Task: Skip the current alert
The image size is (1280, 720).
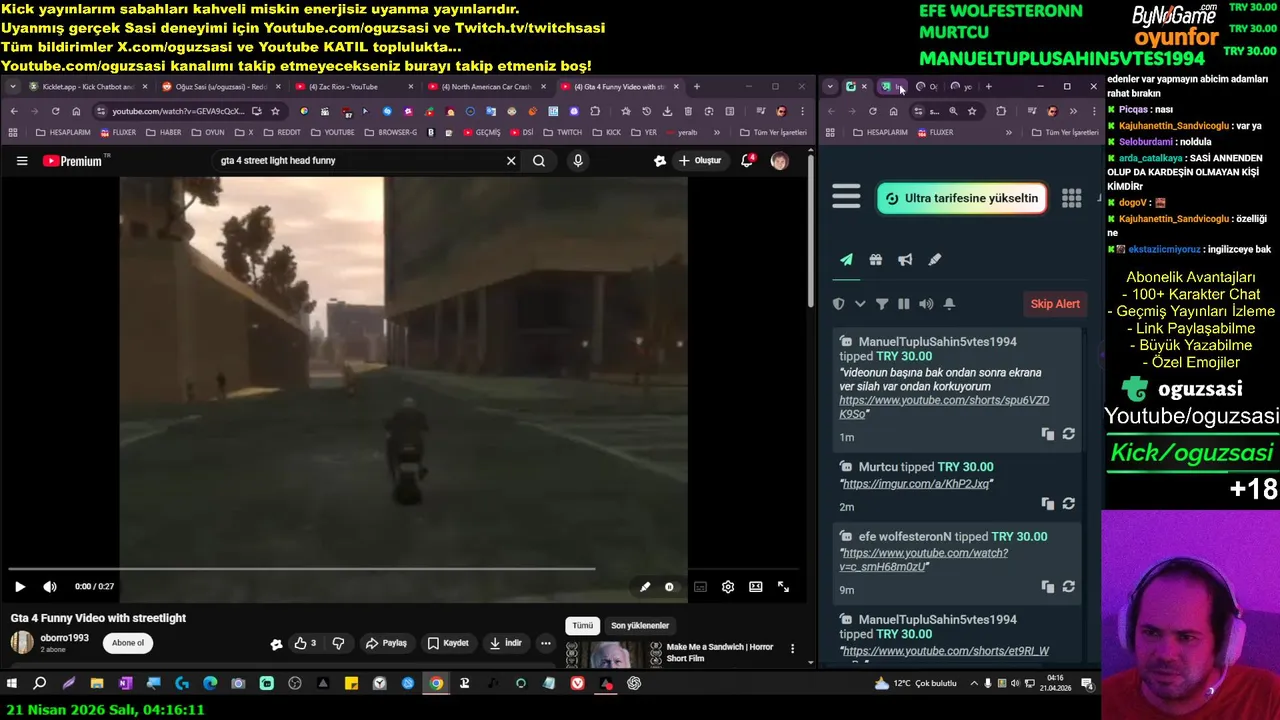Action: click(1055, 304)
